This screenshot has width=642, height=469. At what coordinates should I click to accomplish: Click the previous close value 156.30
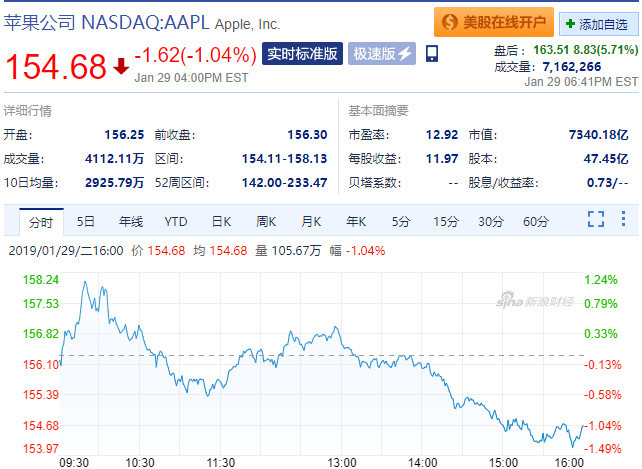tap(307, 135)
